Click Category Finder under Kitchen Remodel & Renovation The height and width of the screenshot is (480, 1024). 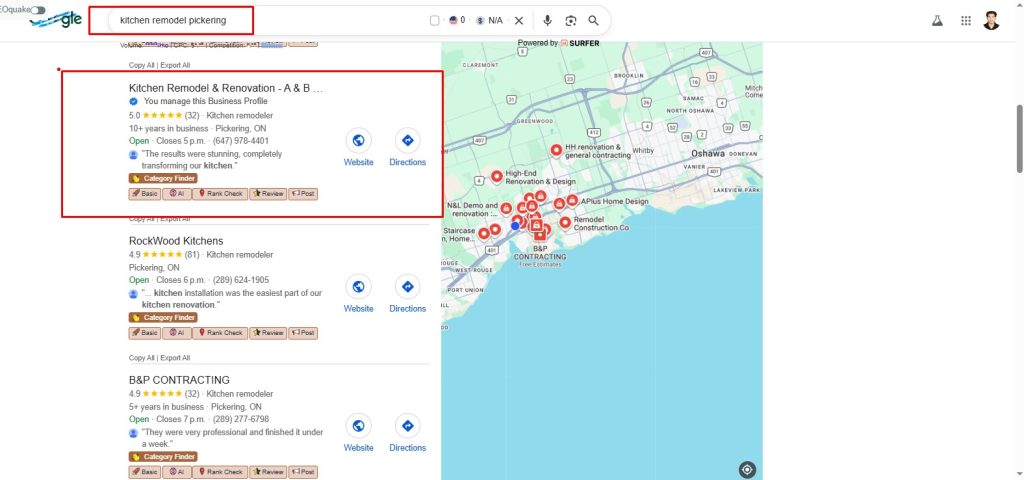tap(163, 178)
